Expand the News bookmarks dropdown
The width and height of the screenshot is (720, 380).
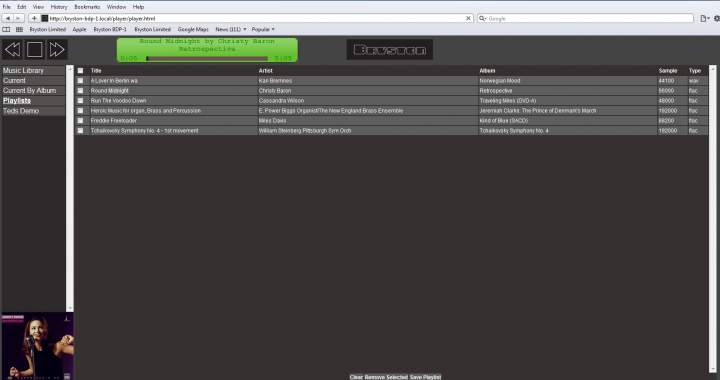(231, 29)
